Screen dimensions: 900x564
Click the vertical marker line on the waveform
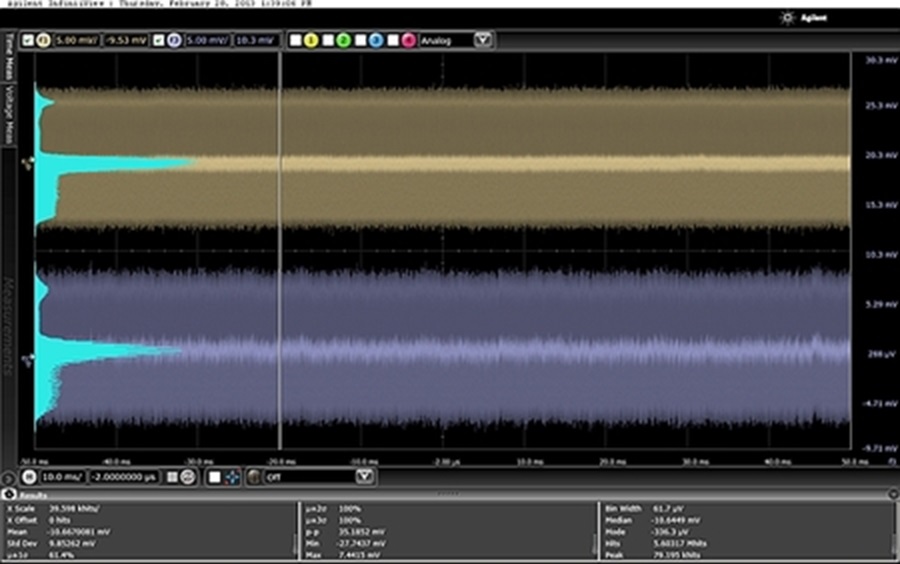coord(280,251)
